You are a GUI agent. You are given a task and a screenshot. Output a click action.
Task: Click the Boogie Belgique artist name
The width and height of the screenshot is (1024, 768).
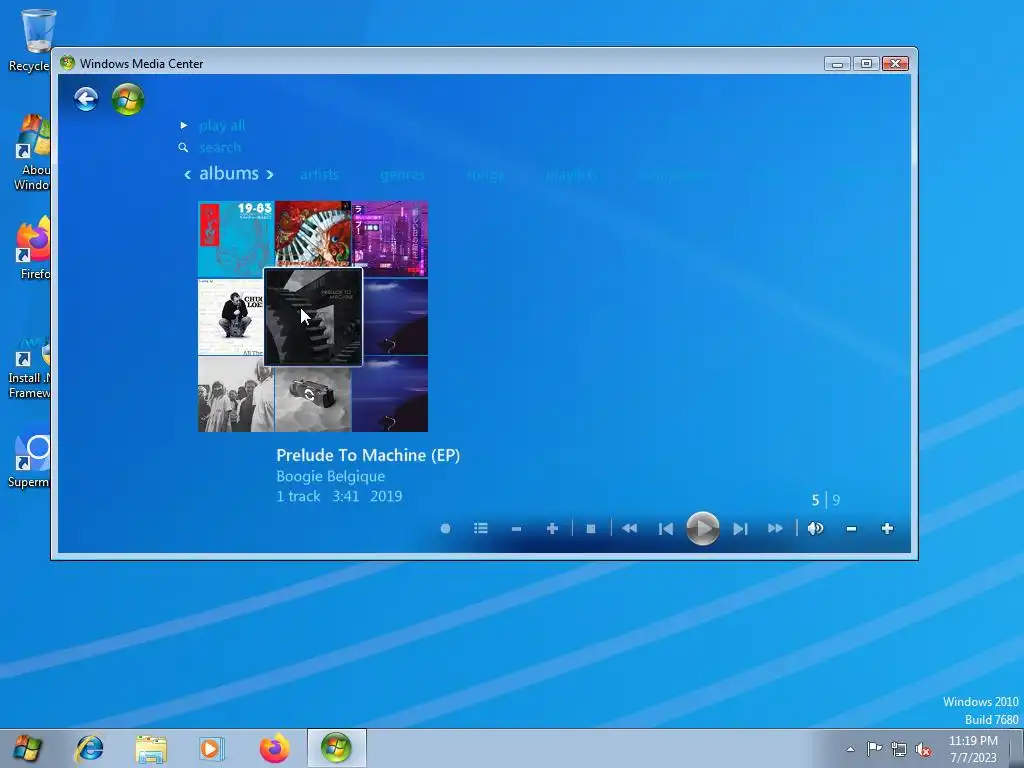(330, 476)
